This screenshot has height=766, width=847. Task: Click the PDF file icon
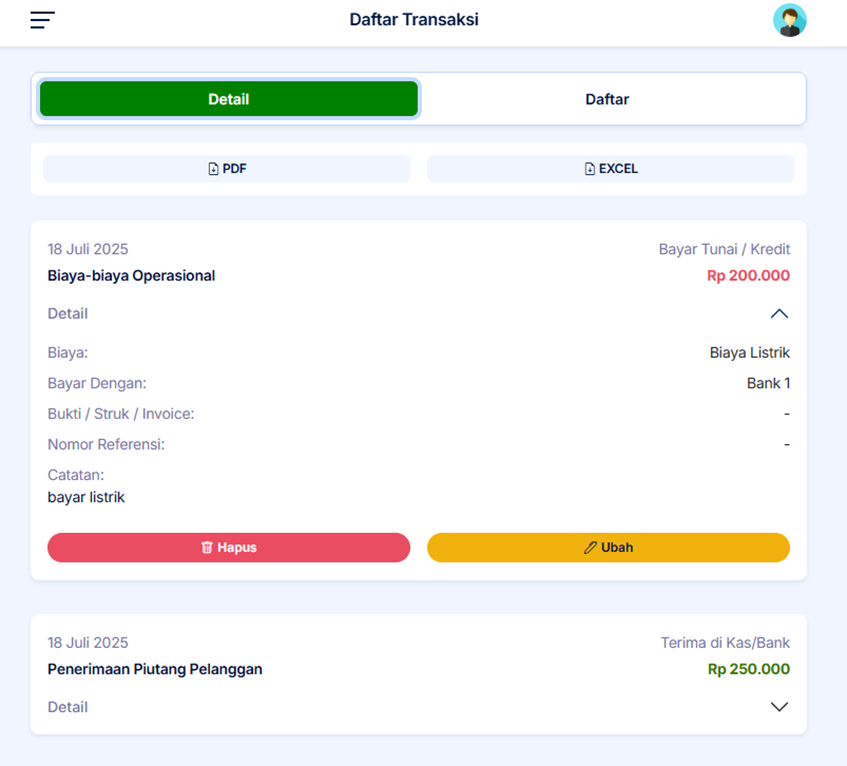tap(213, 169)
